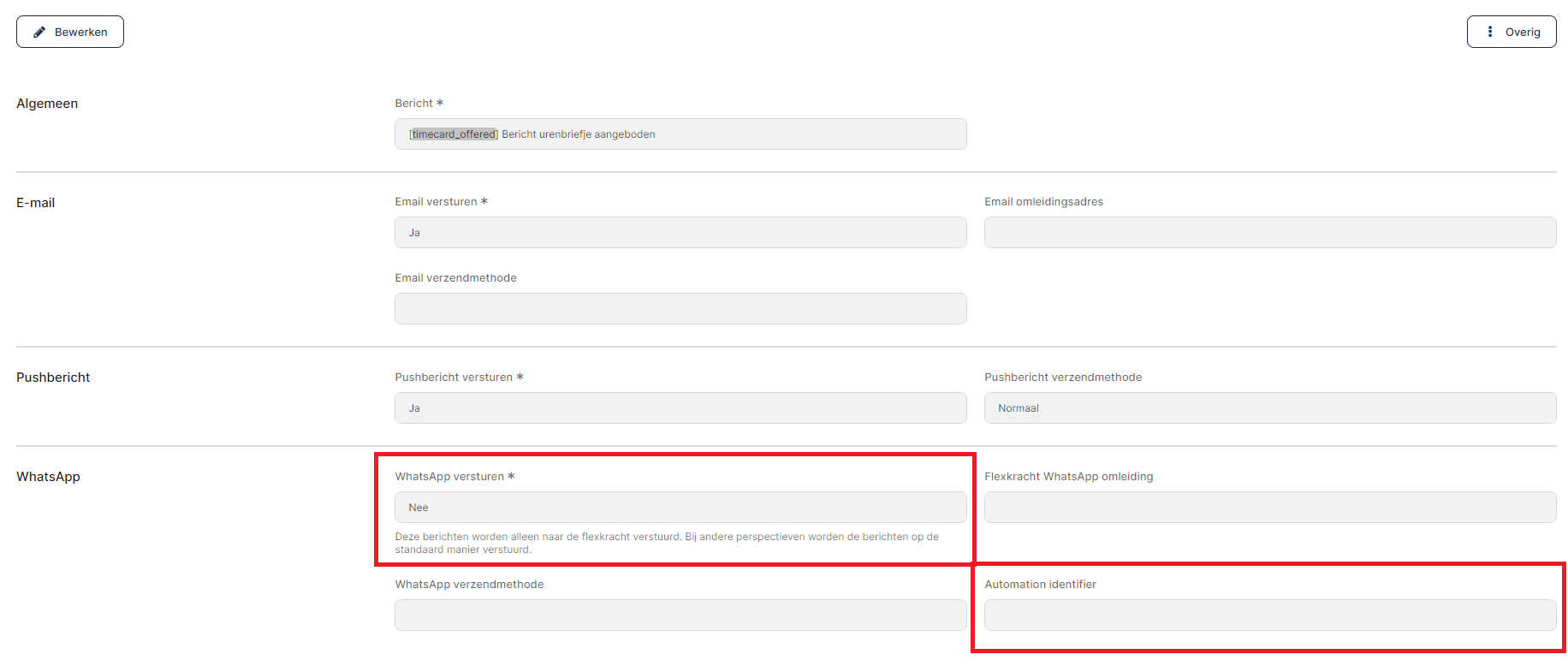Click the 'Bericht' field label

coord(414,104)
